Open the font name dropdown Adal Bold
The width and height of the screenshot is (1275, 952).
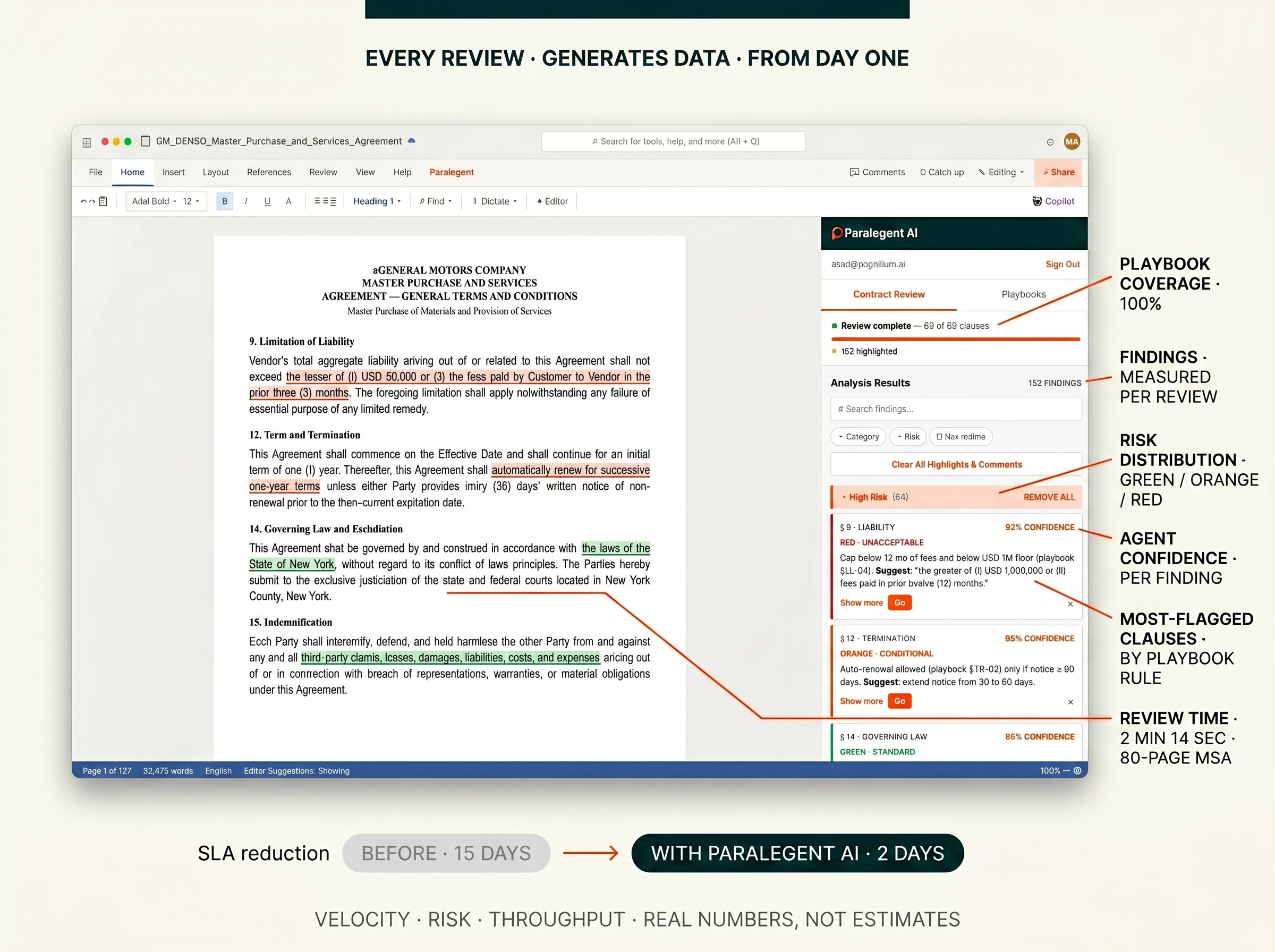pyautogui.click(x=154, y=201)
